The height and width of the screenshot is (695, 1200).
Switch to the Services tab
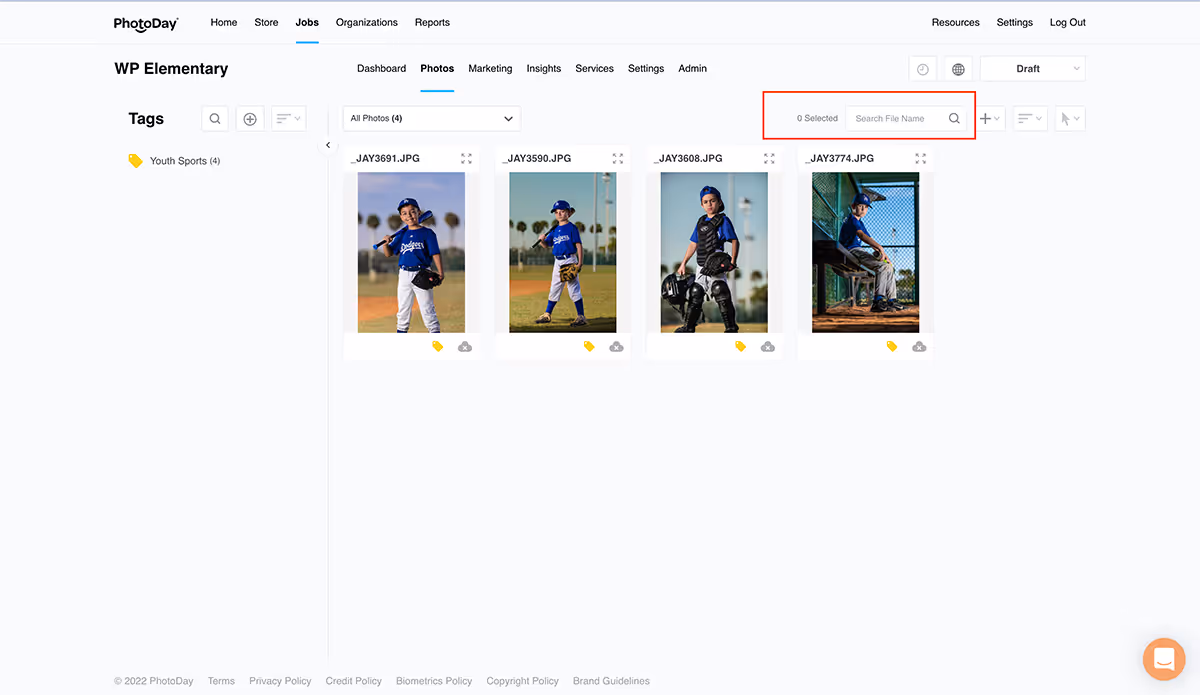click(594, 69)
